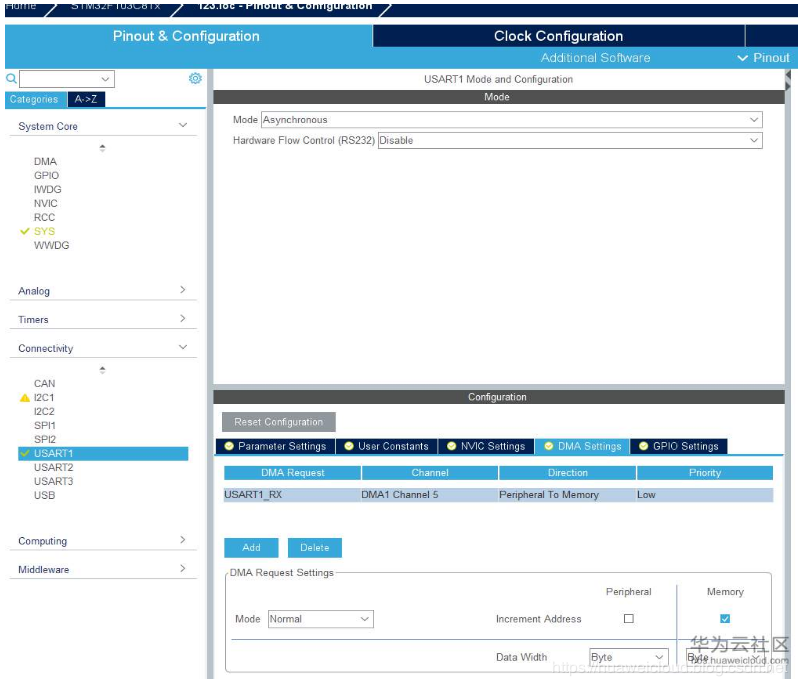This screenshot has width=798, height=686.
Task: Select USART2 under Connectivity
Action: click(x=53, y=467)
